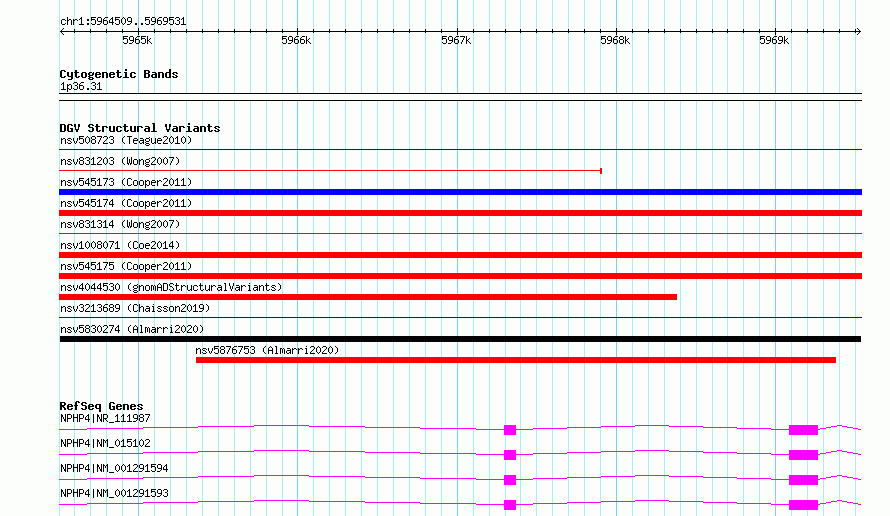This screenshot has width=890, height=516.
Task: Click the nsv5830274 (Almarri2020) label
Action: pyautogui.click(x=132, y=329)
